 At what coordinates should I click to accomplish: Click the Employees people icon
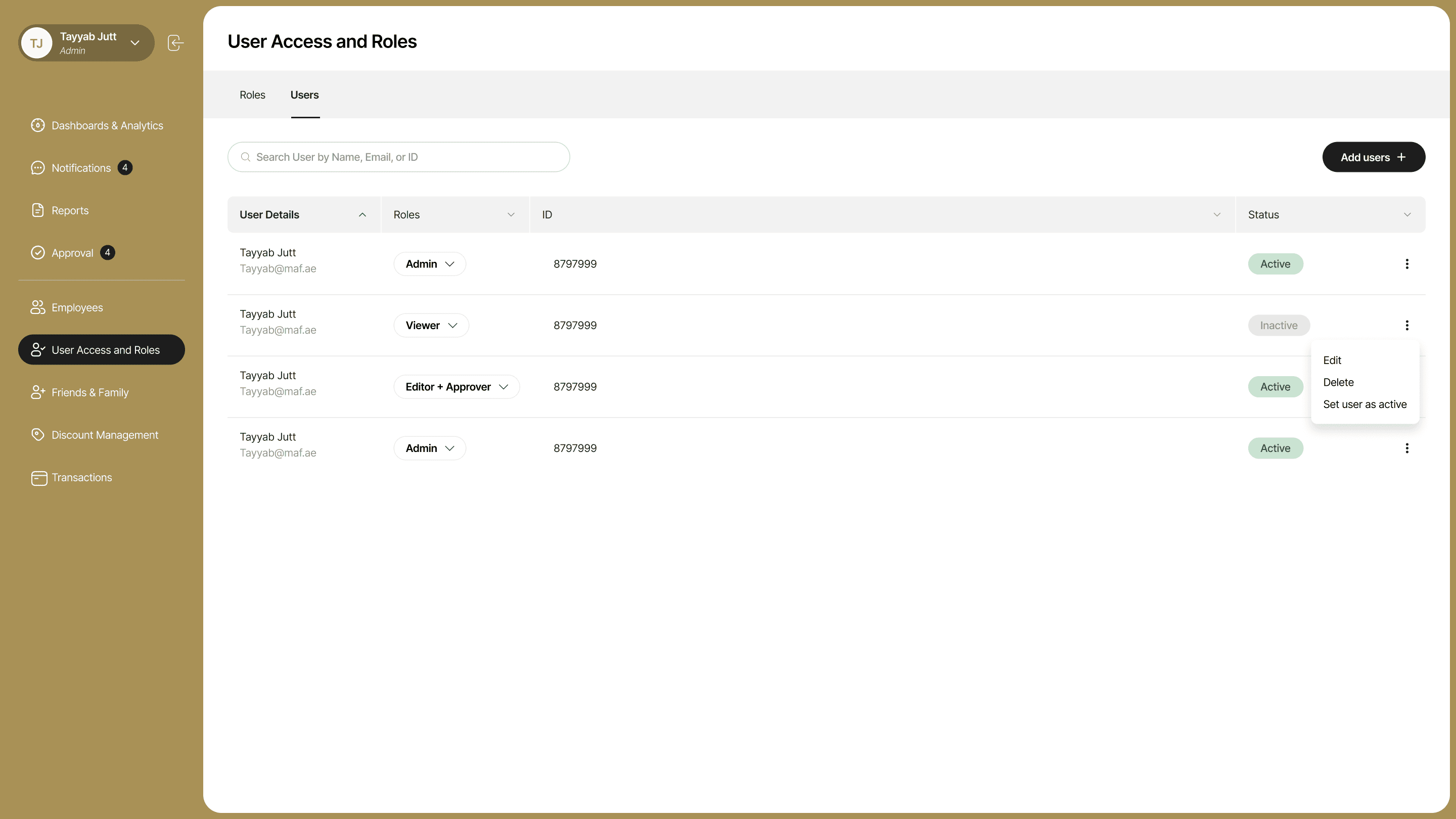point(38,307)
